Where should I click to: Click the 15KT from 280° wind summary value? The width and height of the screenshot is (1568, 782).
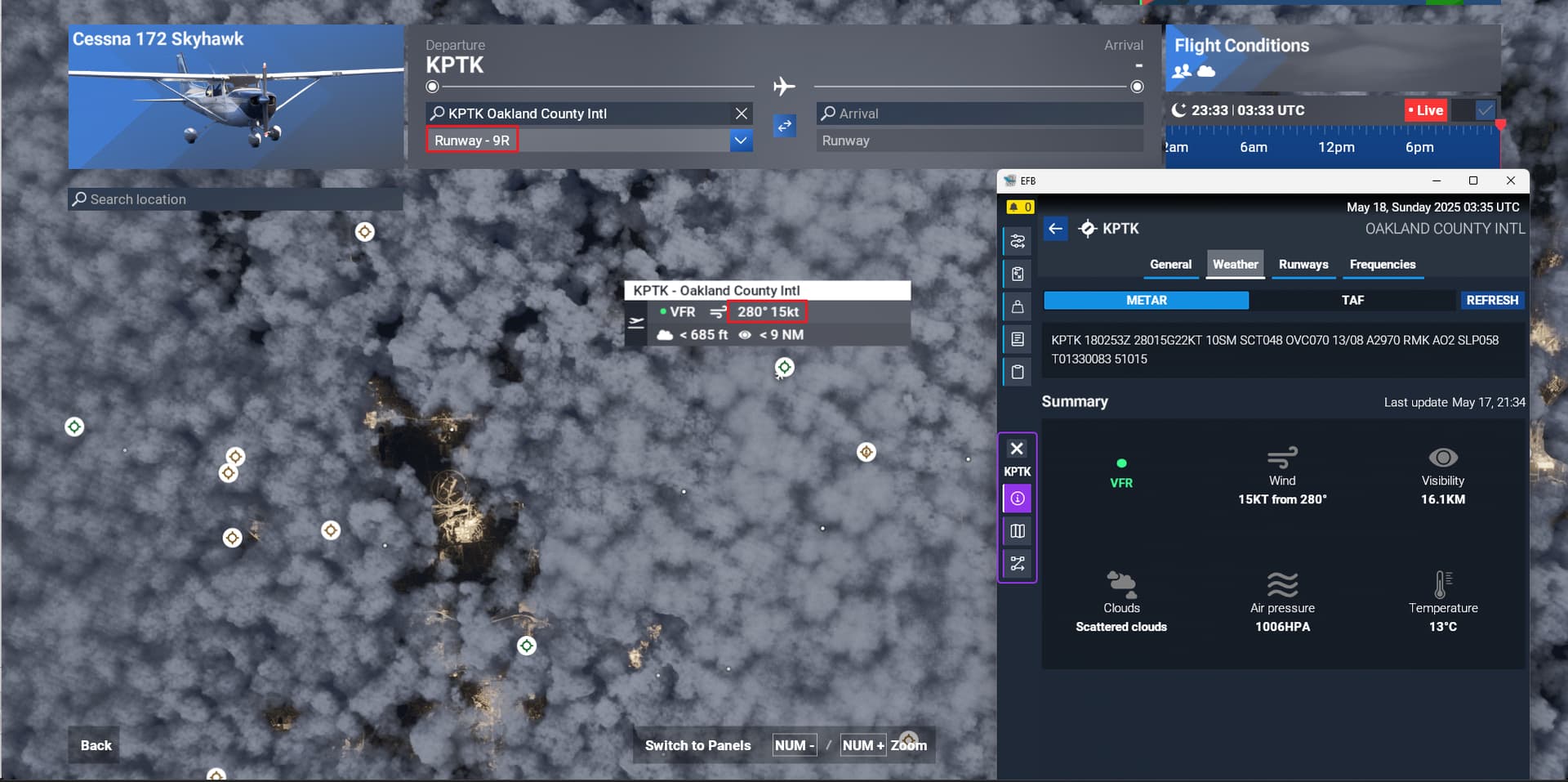tap(1282, 499)
